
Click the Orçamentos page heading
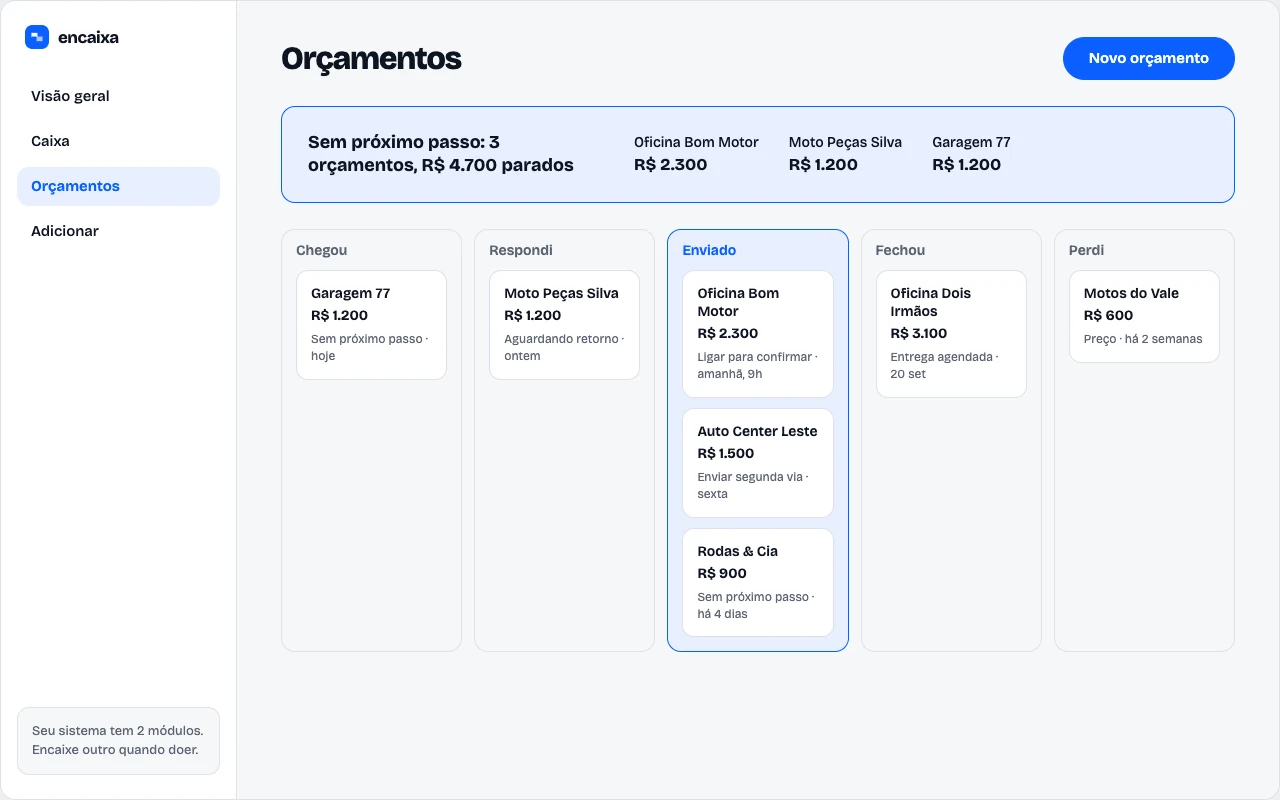click(x=371, y=59)
